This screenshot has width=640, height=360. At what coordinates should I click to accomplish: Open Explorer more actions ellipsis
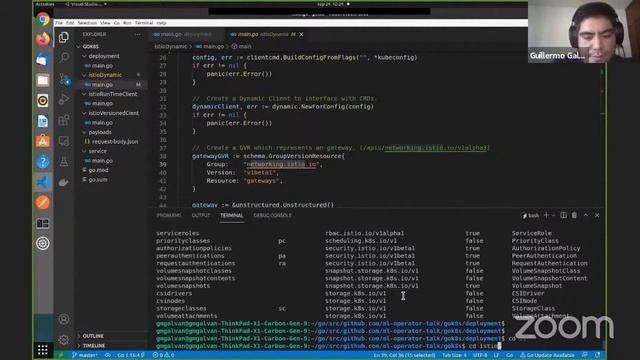138,35
